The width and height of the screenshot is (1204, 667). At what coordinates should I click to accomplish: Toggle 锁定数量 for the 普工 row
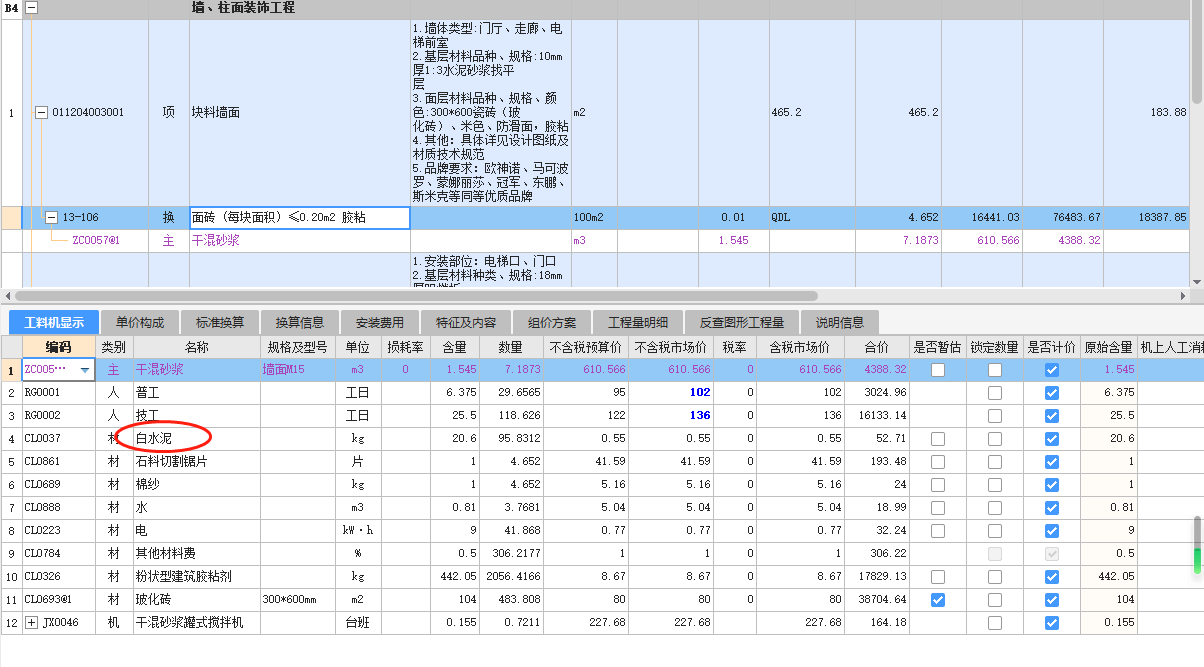(995, 393)
